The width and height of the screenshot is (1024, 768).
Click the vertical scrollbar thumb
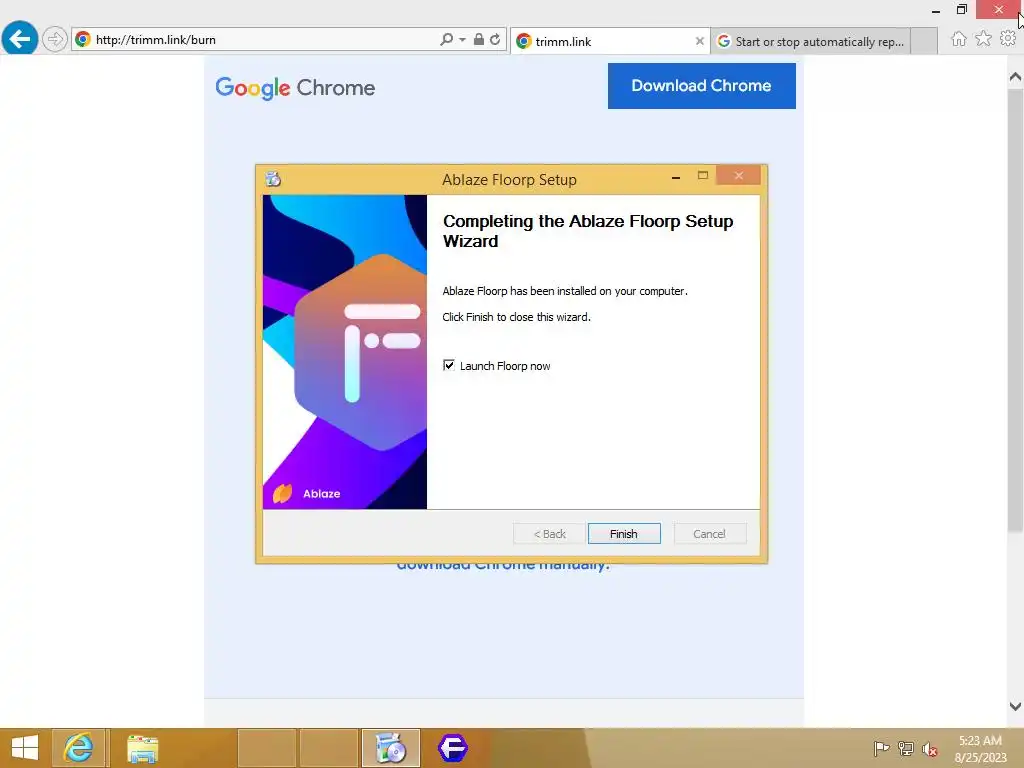click(x=1015, y=310)
